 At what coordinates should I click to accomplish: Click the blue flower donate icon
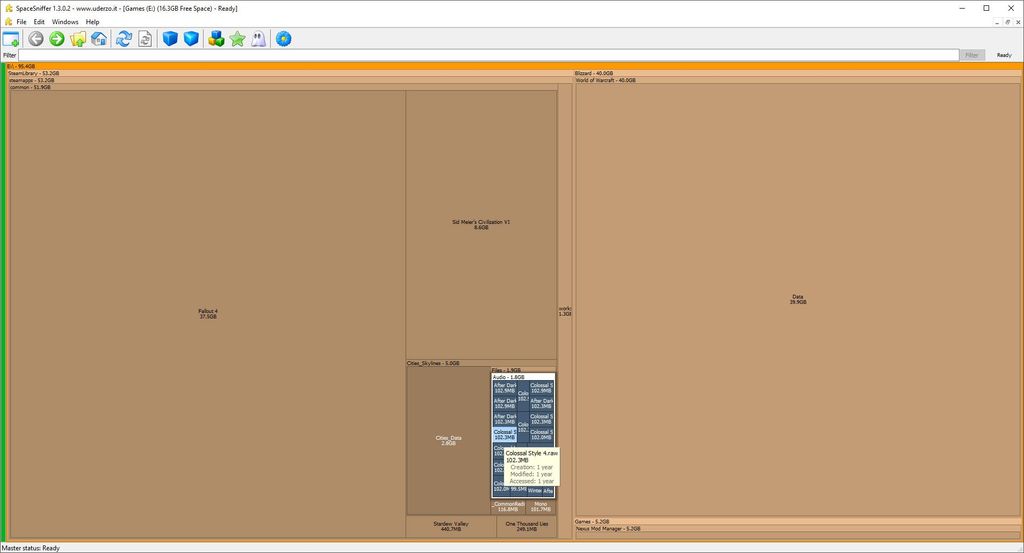click(x=283, y=39)
